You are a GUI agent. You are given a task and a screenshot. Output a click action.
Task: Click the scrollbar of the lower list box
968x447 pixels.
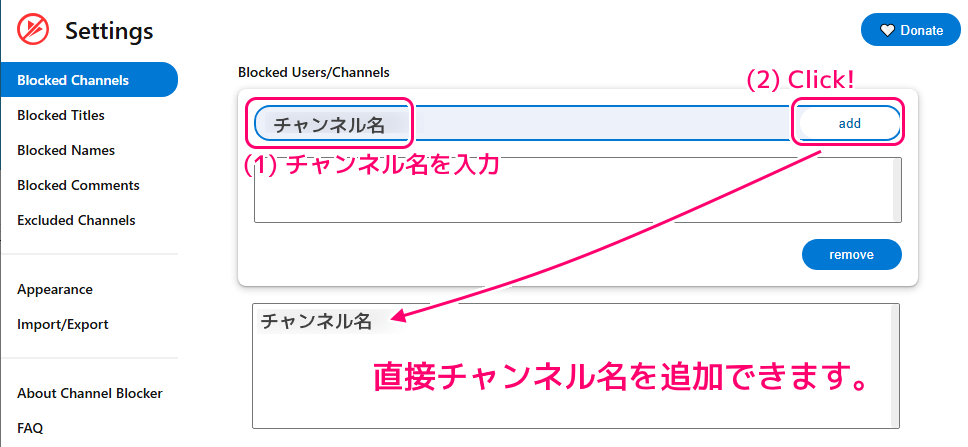tap(895, 366)
